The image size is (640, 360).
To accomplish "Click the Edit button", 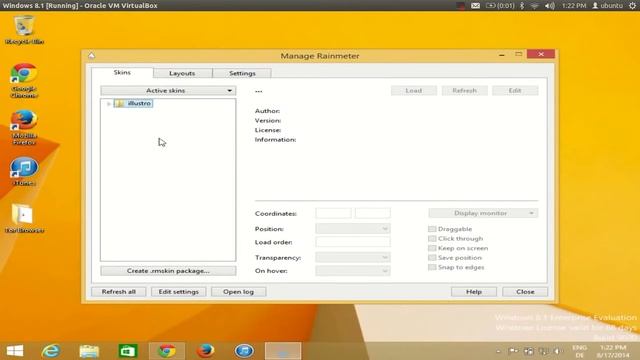I will [x=515, y=90].
